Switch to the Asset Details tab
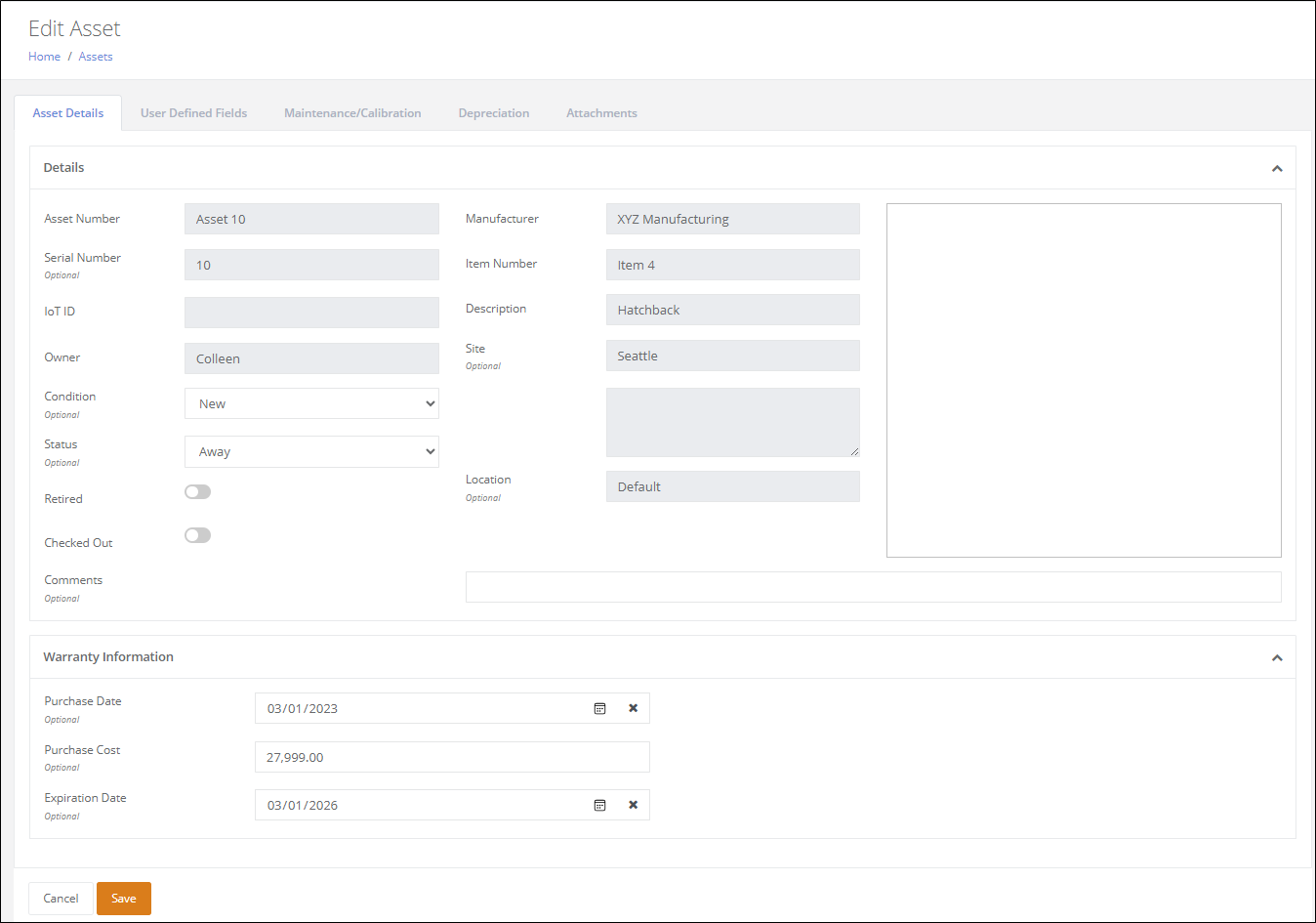Viewport: 1316px width, 923px height. tap(68, 113)
